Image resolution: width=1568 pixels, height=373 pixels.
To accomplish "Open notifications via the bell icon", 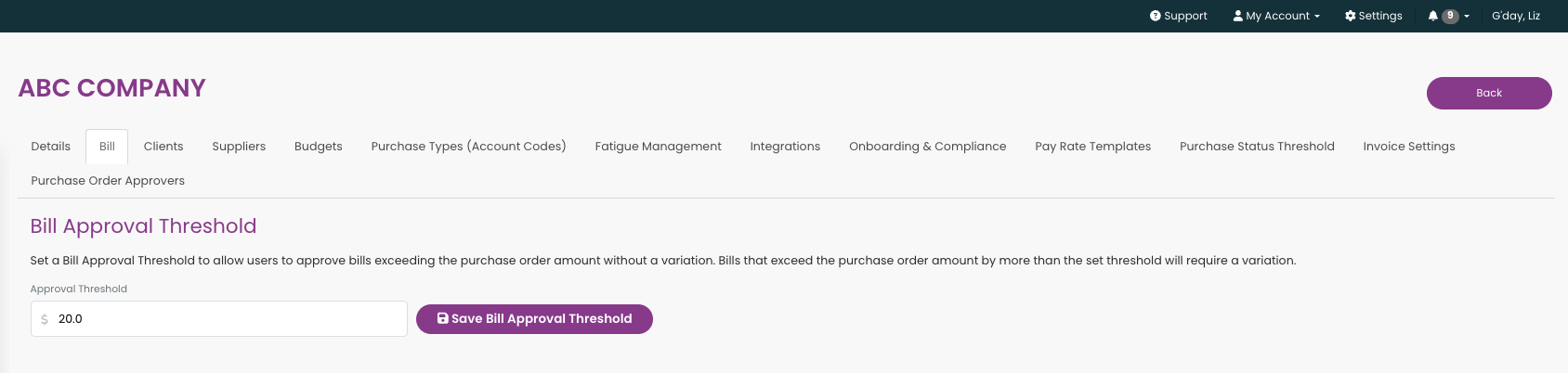I will [1432, 16].
